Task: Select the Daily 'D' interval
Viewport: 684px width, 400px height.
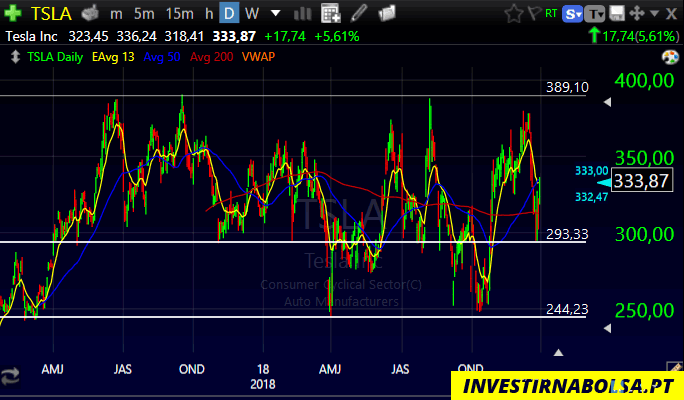Action: pos(229,14)
